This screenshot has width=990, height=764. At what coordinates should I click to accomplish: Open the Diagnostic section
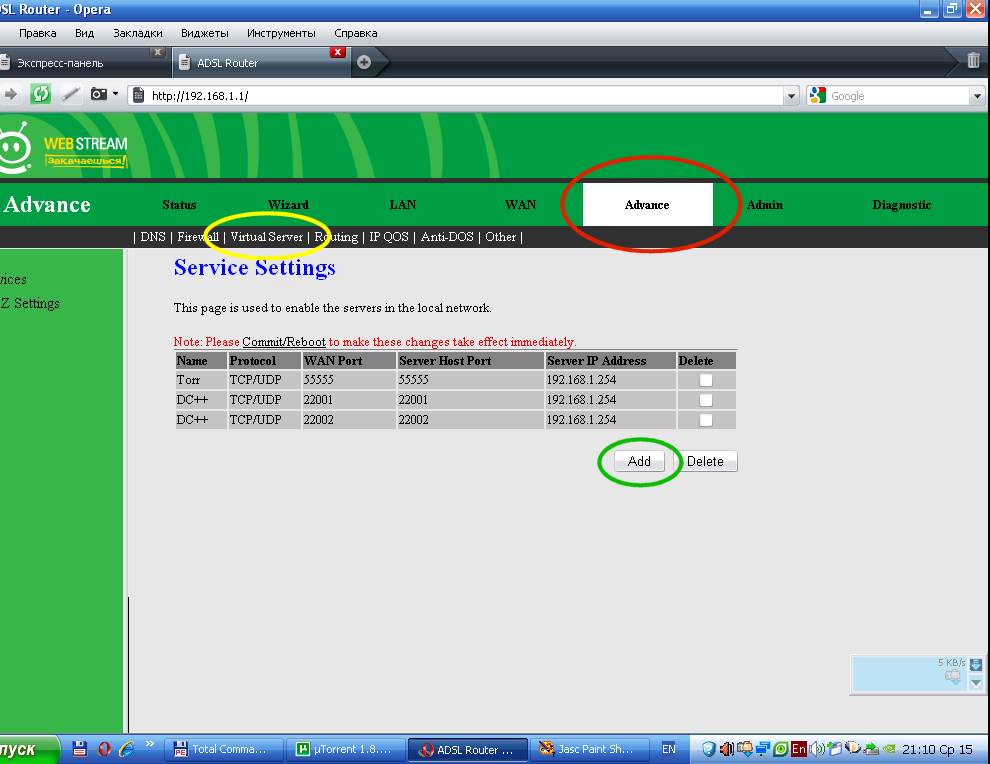tap(902, 205)
